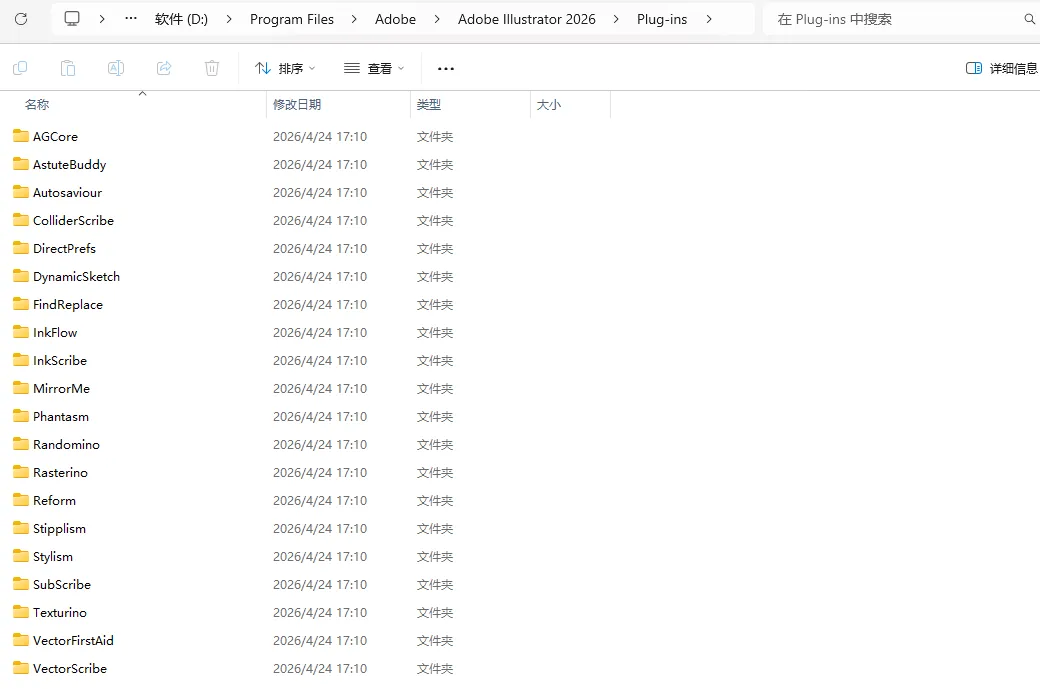Open the view dropdown menu
The image size is (1040, 689).
point(374,68)
